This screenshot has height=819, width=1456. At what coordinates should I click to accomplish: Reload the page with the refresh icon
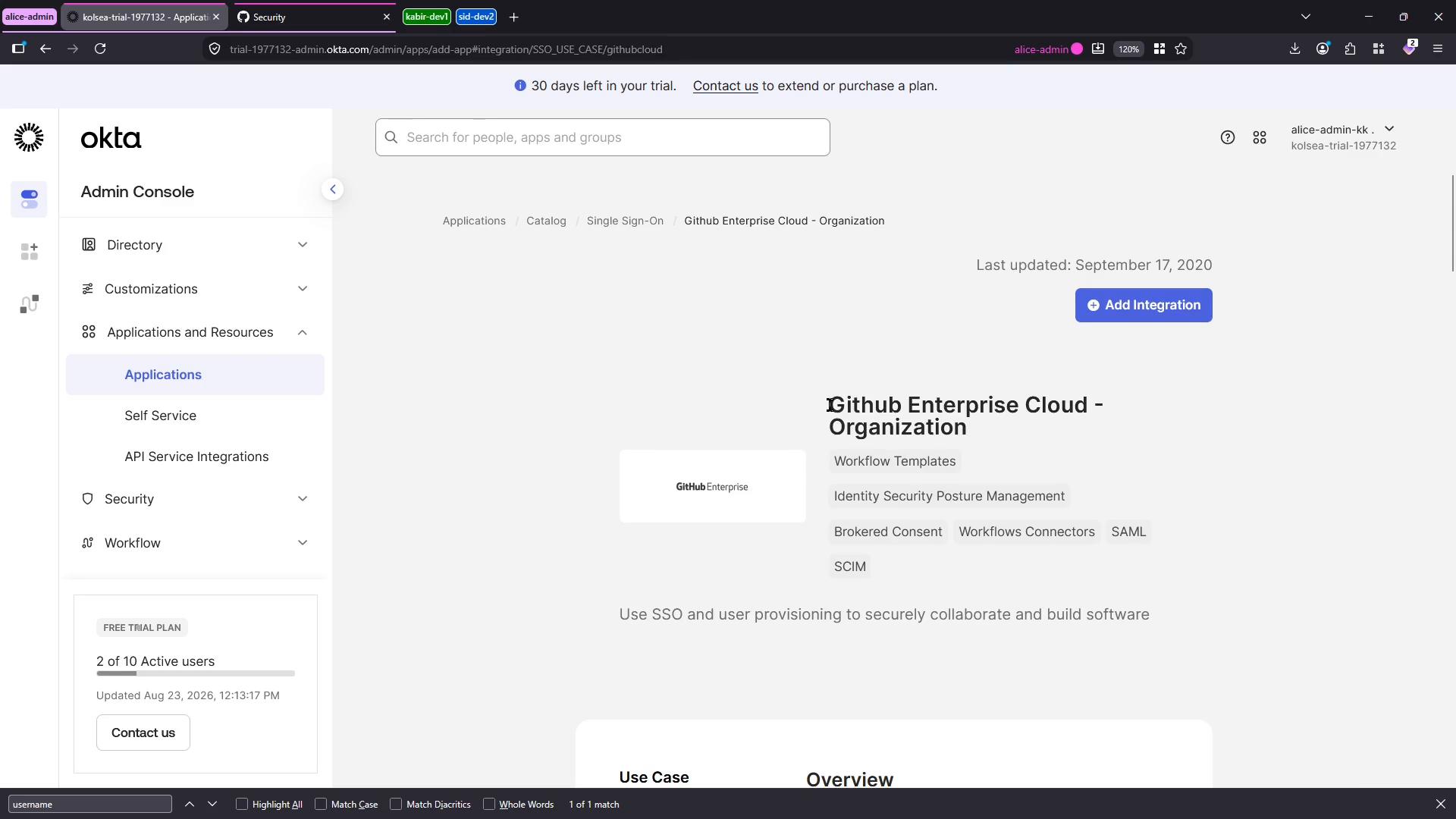[100, 49]
